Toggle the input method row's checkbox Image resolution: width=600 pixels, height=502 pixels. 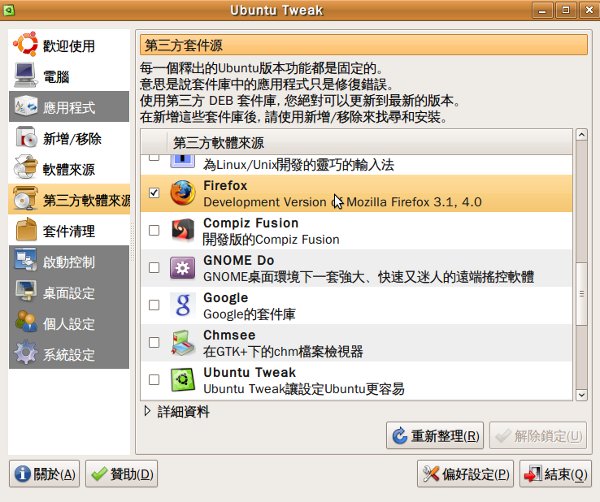tap(154, 157)
